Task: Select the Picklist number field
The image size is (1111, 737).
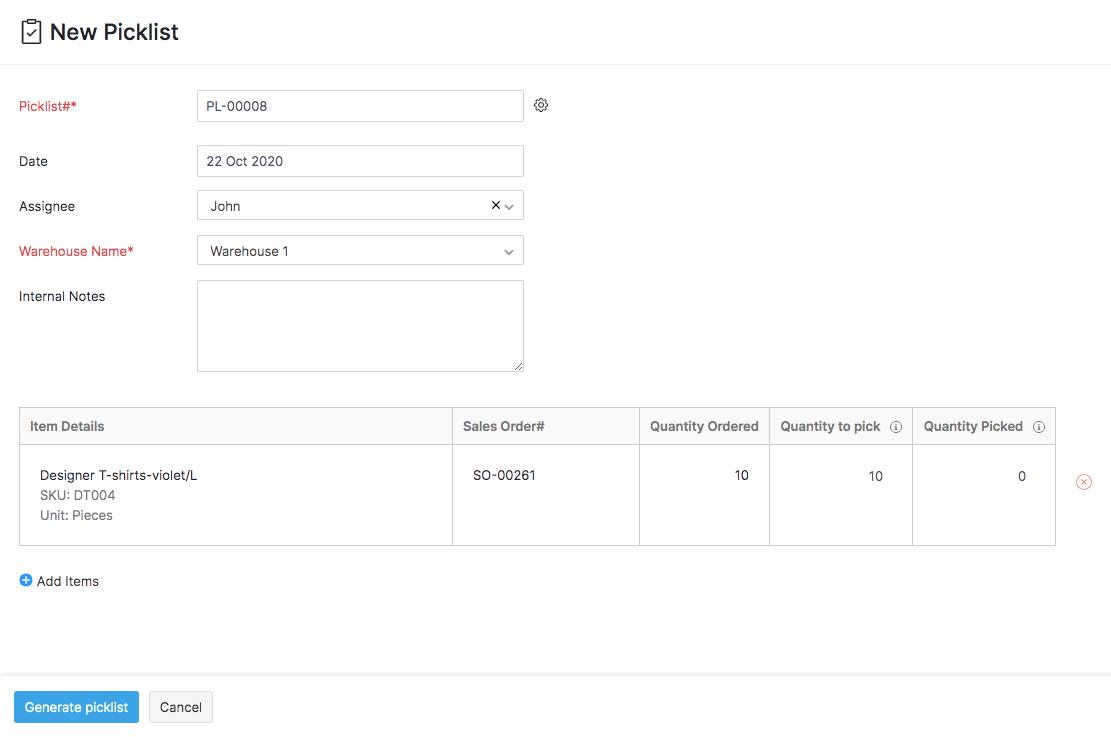Action: [x=360, y=105]
